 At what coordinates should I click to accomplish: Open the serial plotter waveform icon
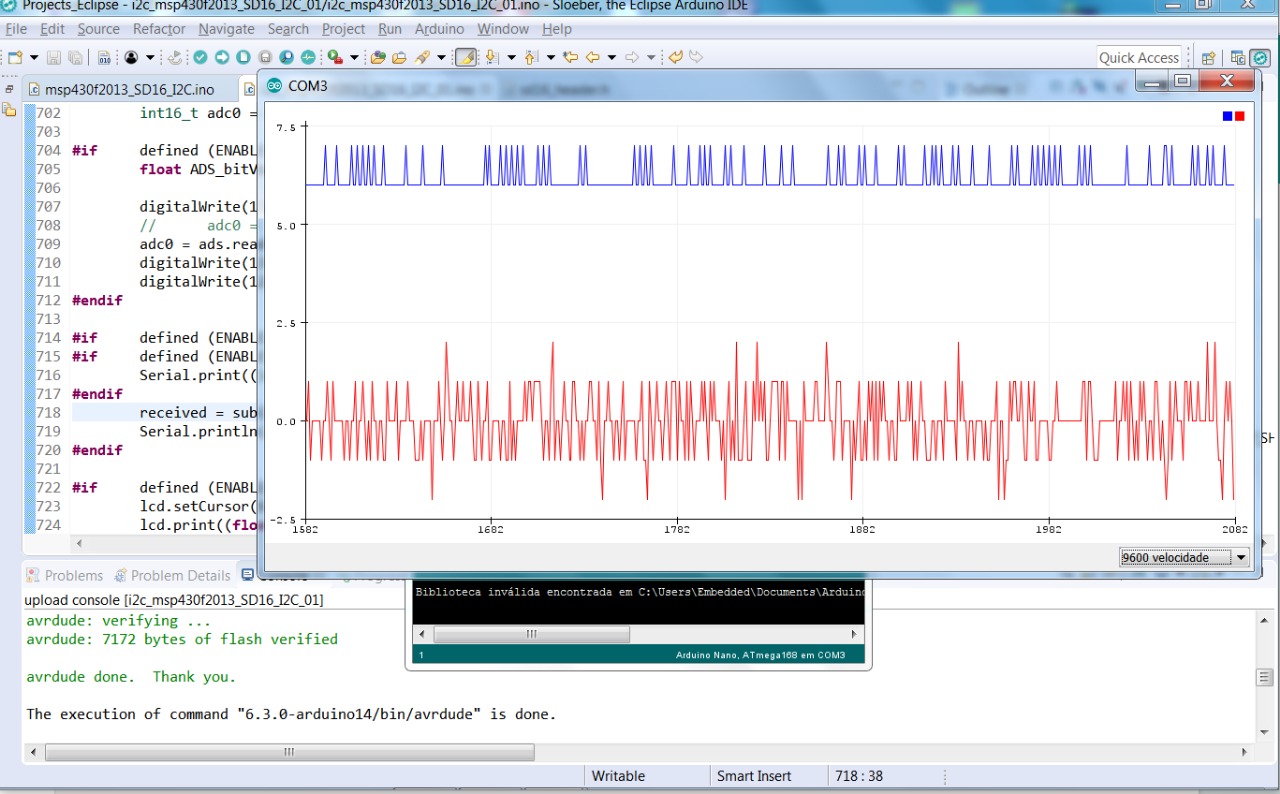308,58
